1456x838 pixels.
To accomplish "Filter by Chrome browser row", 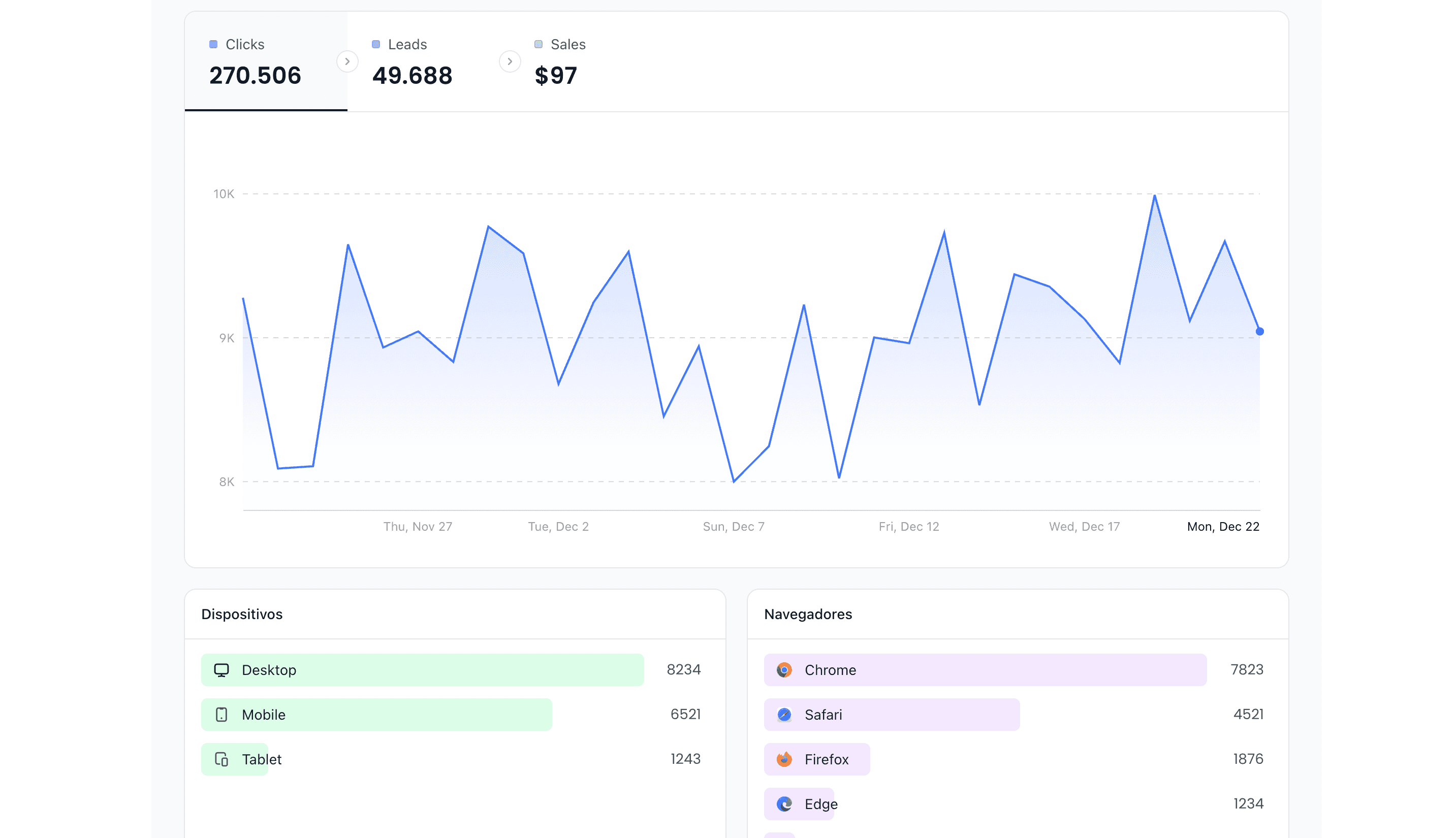I will pyautogui.click(x=1015, y=670).
